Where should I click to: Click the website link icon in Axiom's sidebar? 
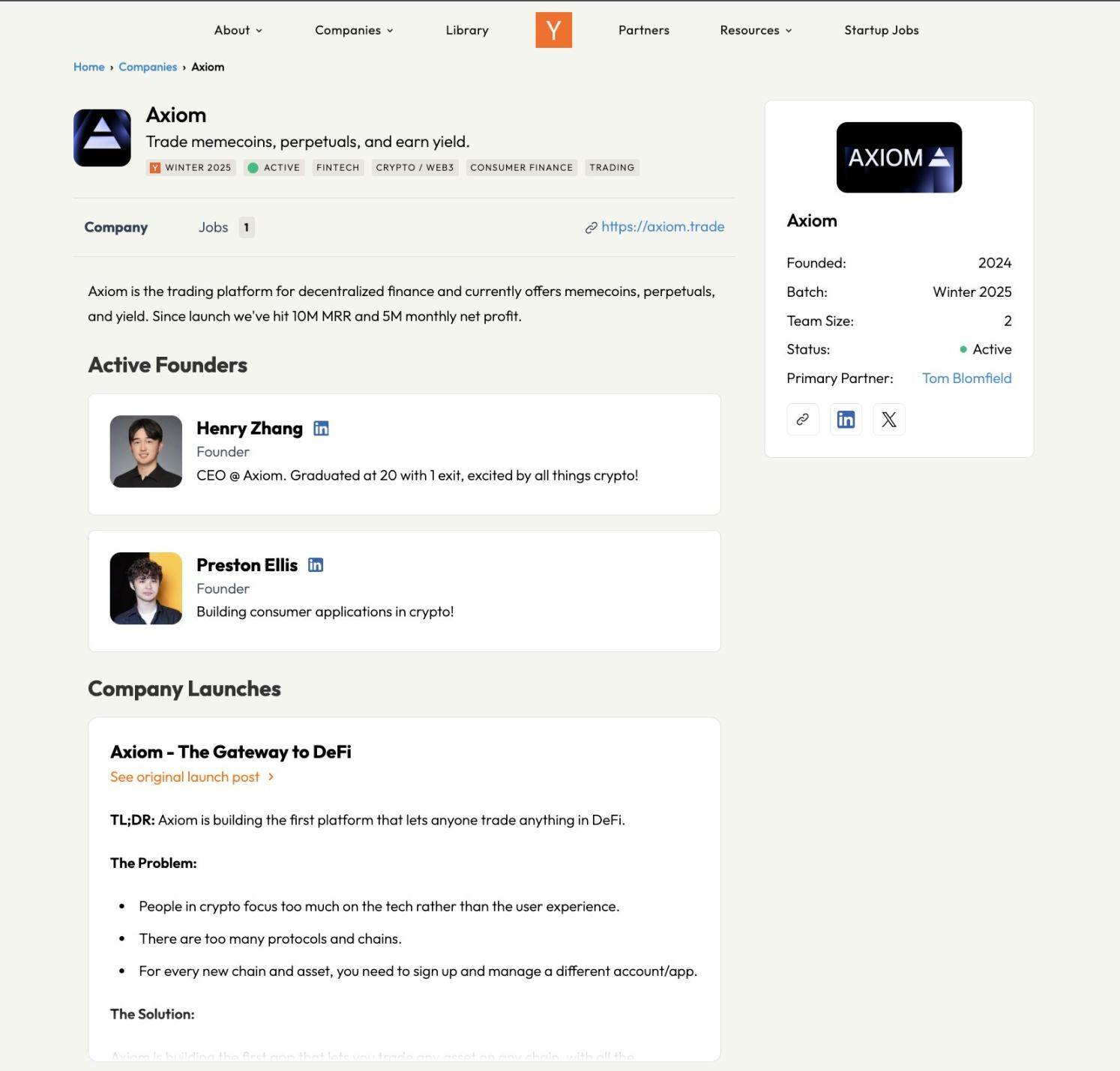tap(802, 419)
